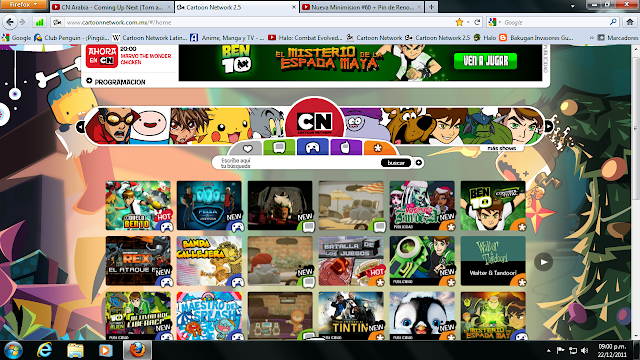Screen dimensions: 640x360
Task: Select the heart favorites tab
Action: 248,148
